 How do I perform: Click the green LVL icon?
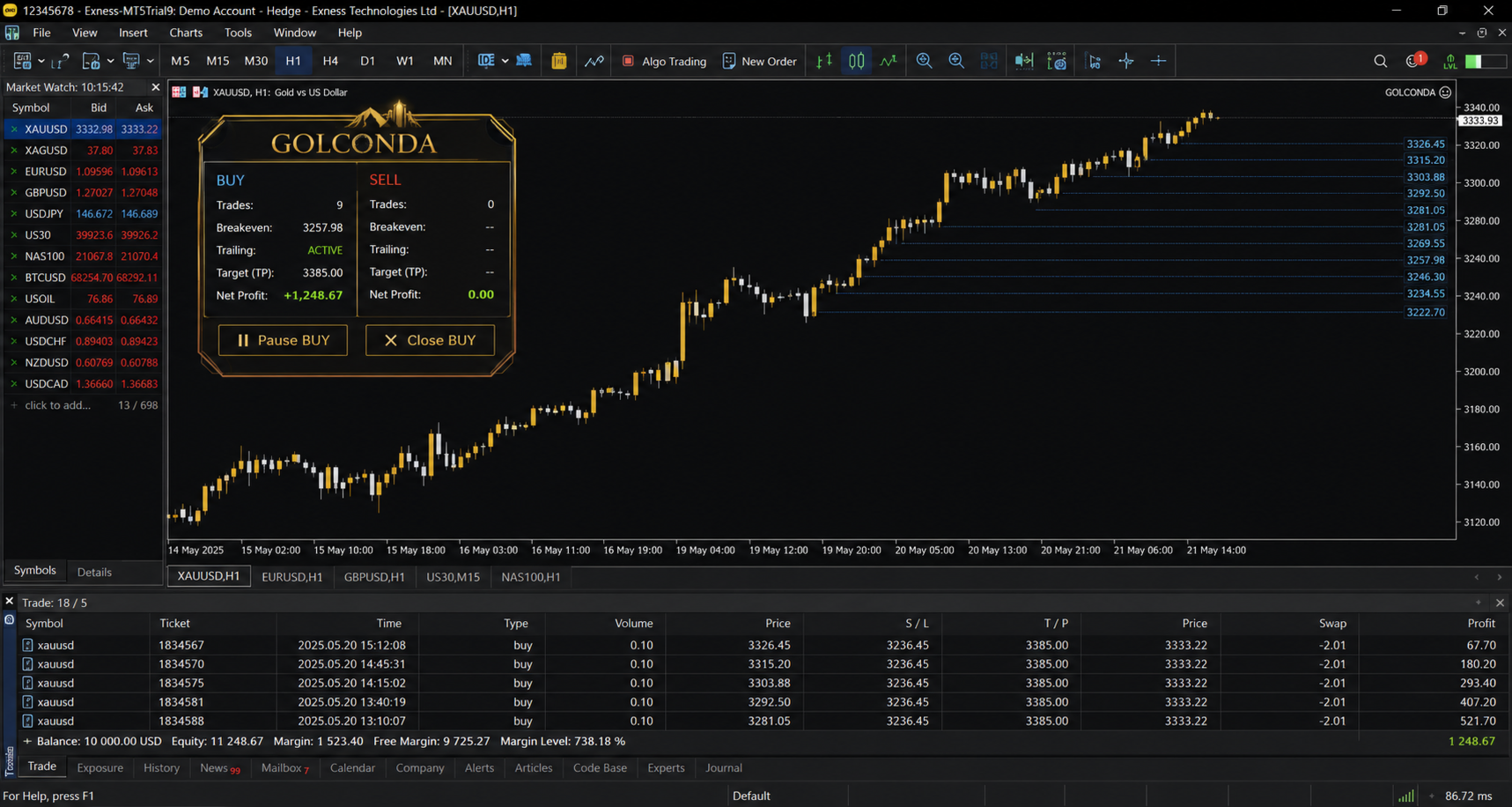[x=1449, y=61]
